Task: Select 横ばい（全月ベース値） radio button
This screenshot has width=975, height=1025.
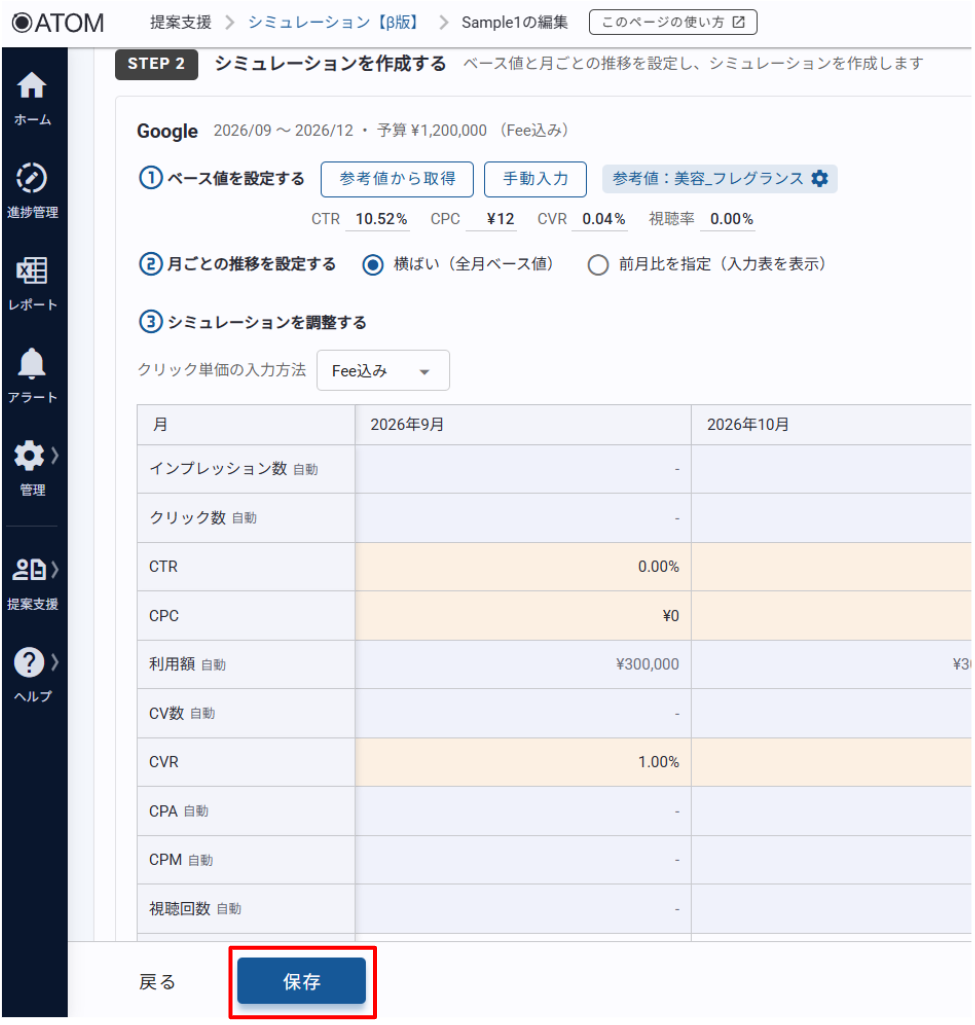Action: point(373,265)
